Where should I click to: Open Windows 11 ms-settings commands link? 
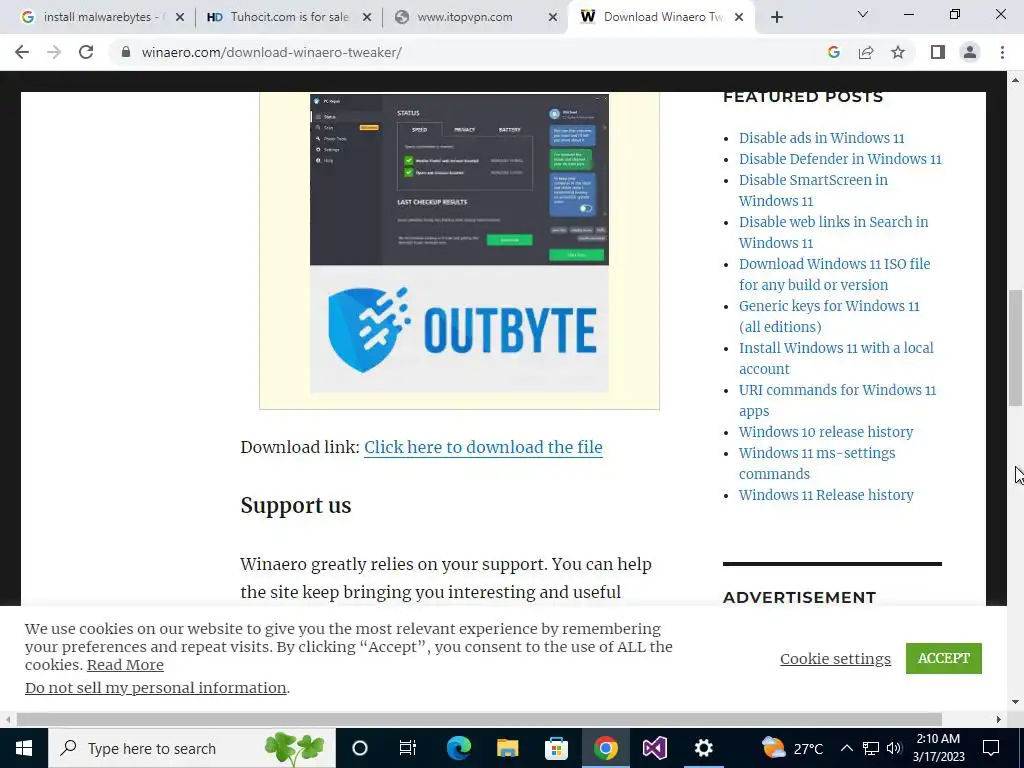pos(817,464)
